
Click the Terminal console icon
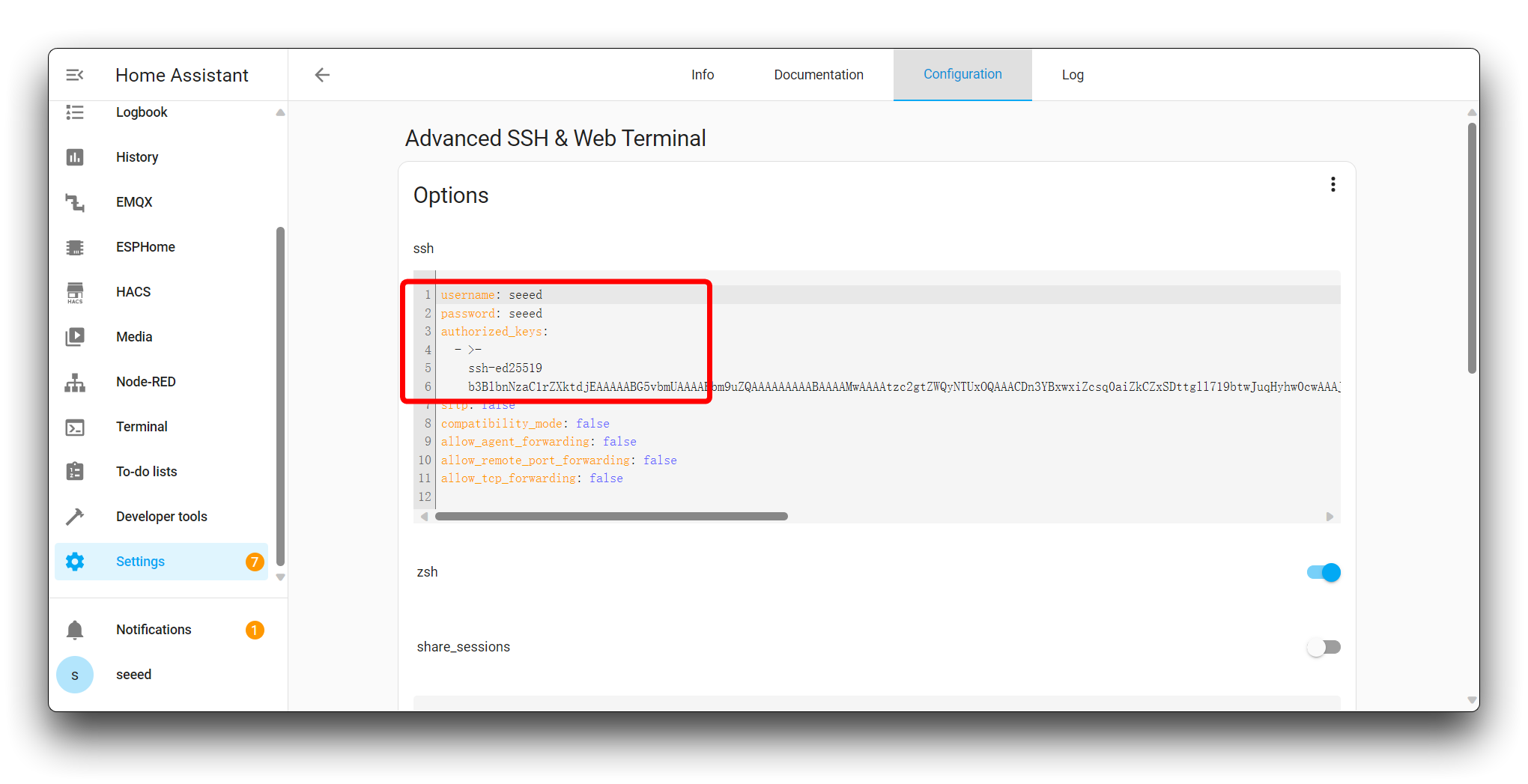[75, 427]
